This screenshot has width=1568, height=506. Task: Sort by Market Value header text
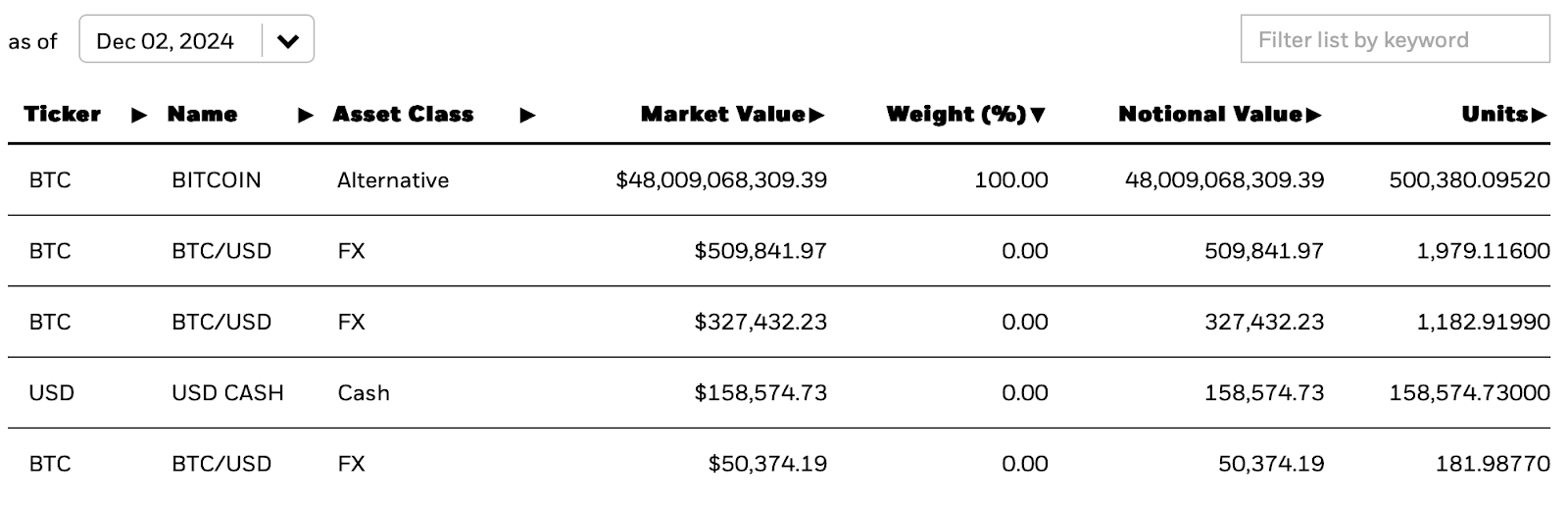[x=723, y=115]
